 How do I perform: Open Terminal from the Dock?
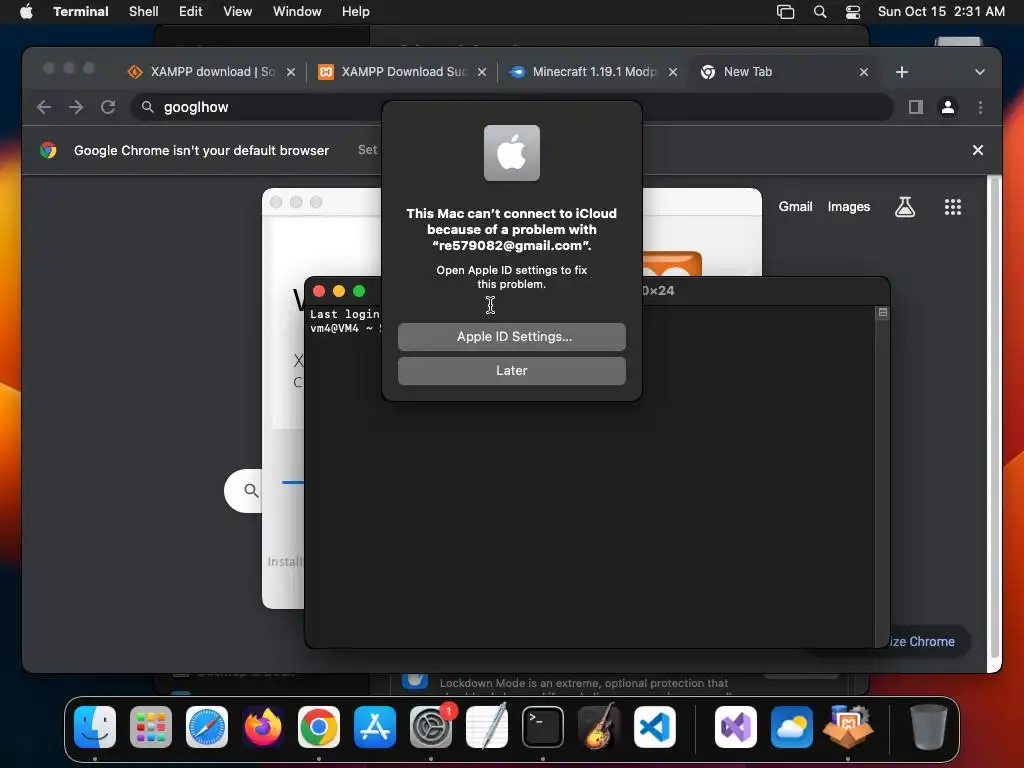pos(543,727)
